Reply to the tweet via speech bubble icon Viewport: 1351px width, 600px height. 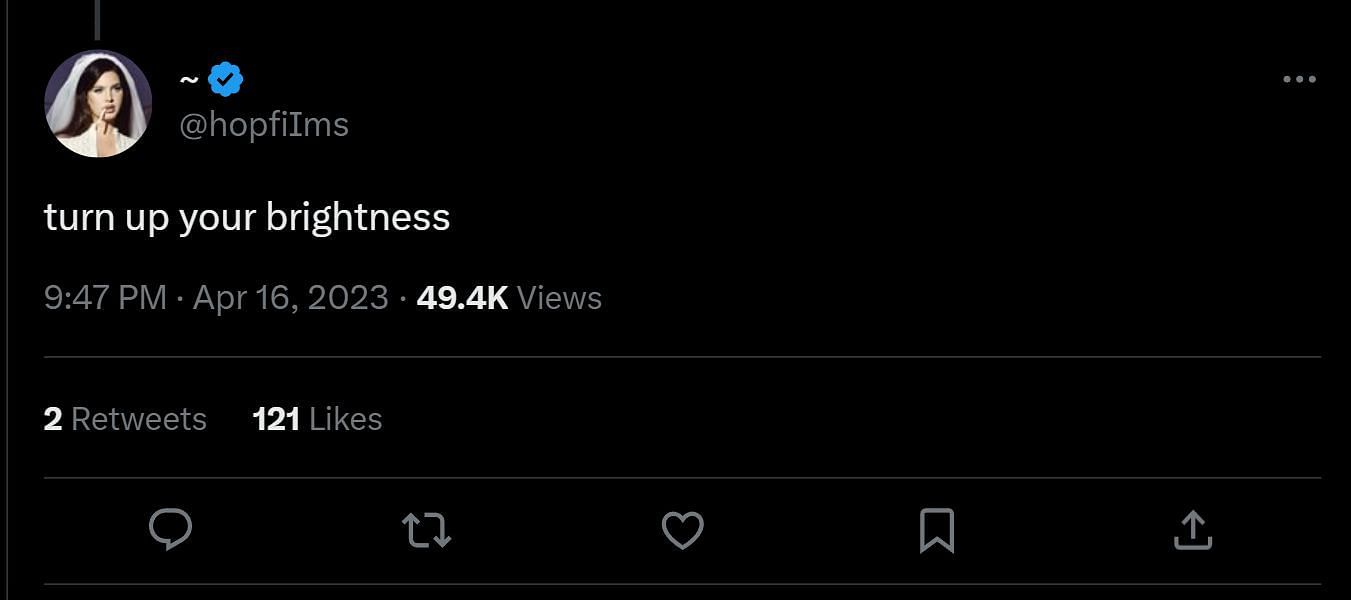point(170,529)
